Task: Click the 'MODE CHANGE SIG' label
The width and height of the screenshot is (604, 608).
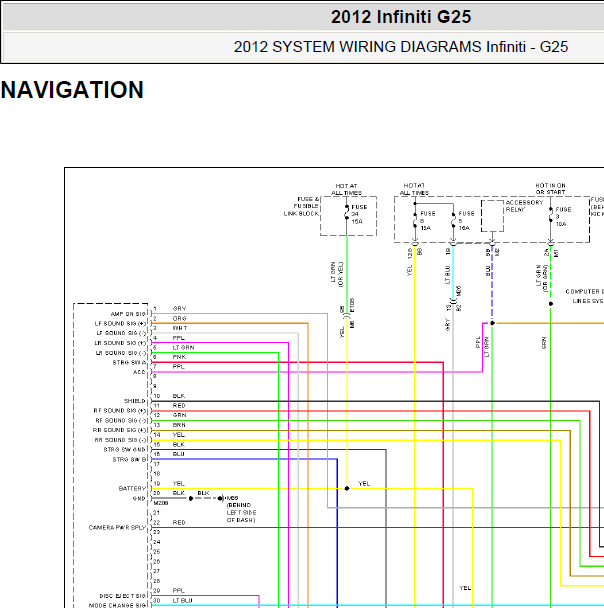Action: click(117, 605)
